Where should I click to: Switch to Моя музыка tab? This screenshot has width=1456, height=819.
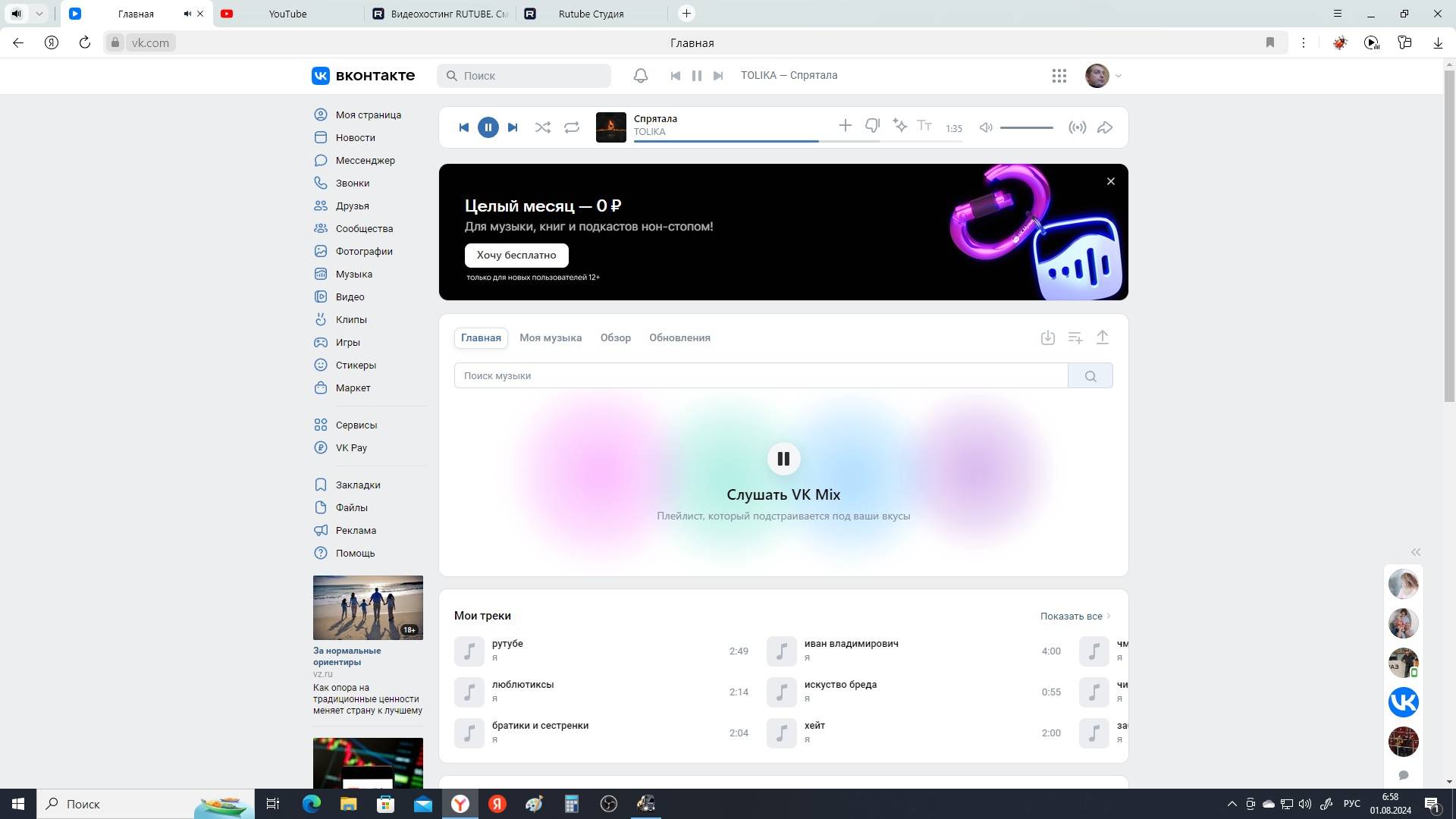point(551,337)
